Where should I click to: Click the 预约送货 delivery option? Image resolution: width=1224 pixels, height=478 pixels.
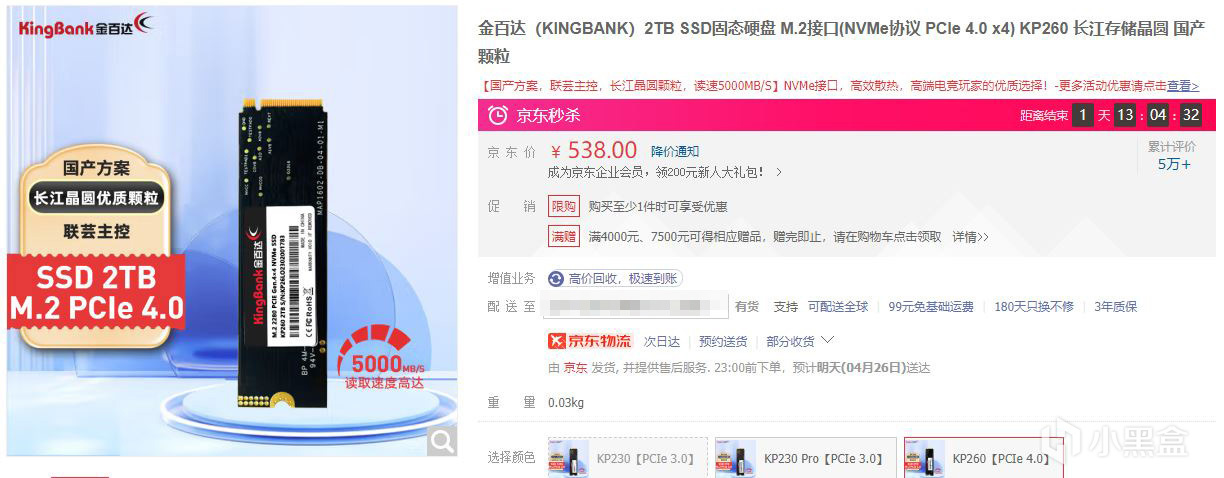coord(723,341)
